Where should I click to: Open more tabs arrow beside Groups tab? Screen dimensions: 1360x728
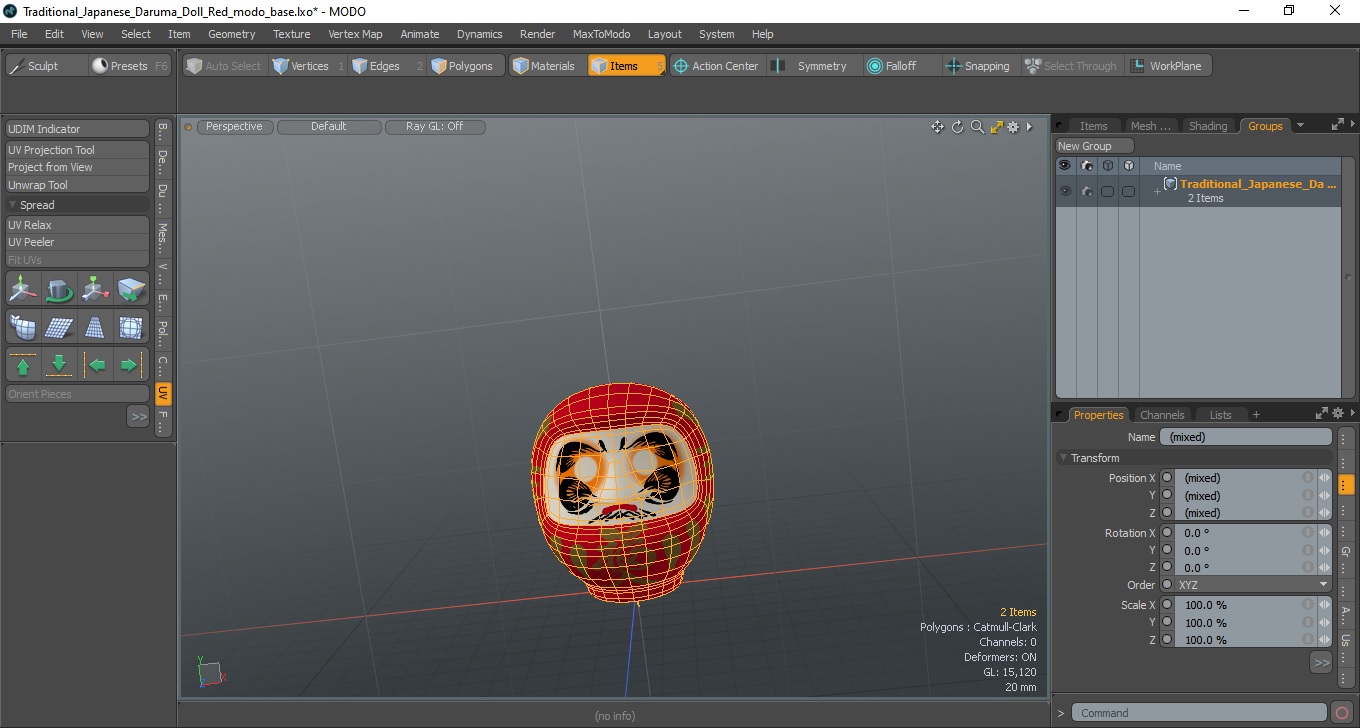pos(1300,126)
